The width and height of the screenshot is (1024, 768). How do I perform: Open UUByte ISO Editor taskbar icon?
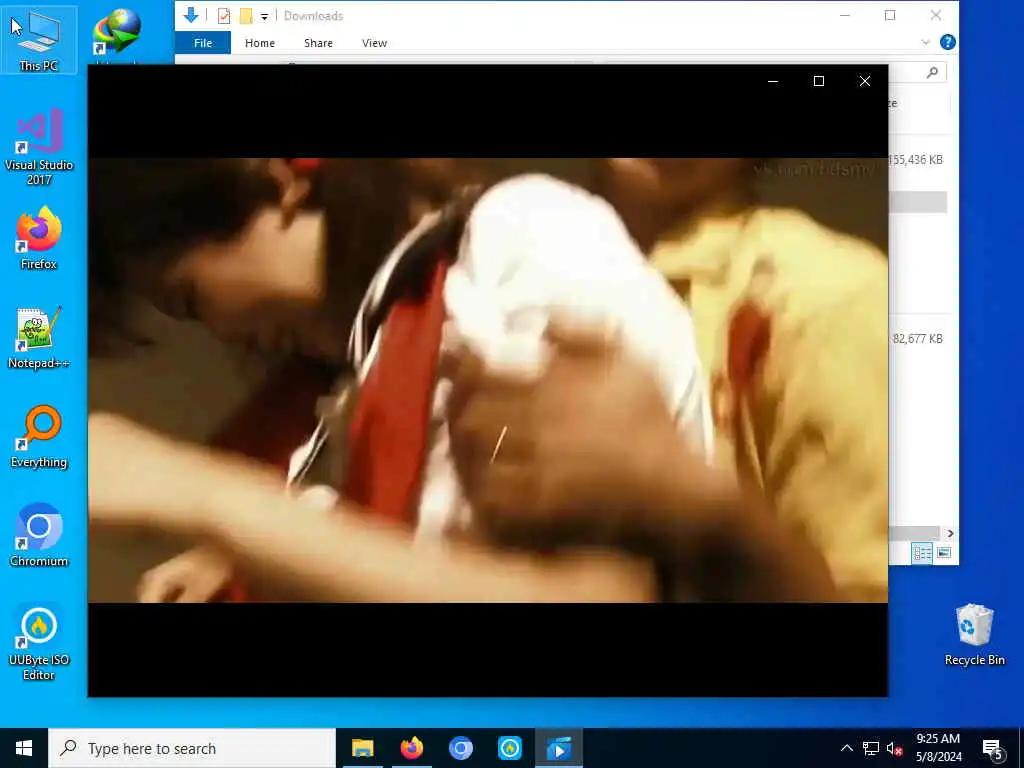point(509,748)
